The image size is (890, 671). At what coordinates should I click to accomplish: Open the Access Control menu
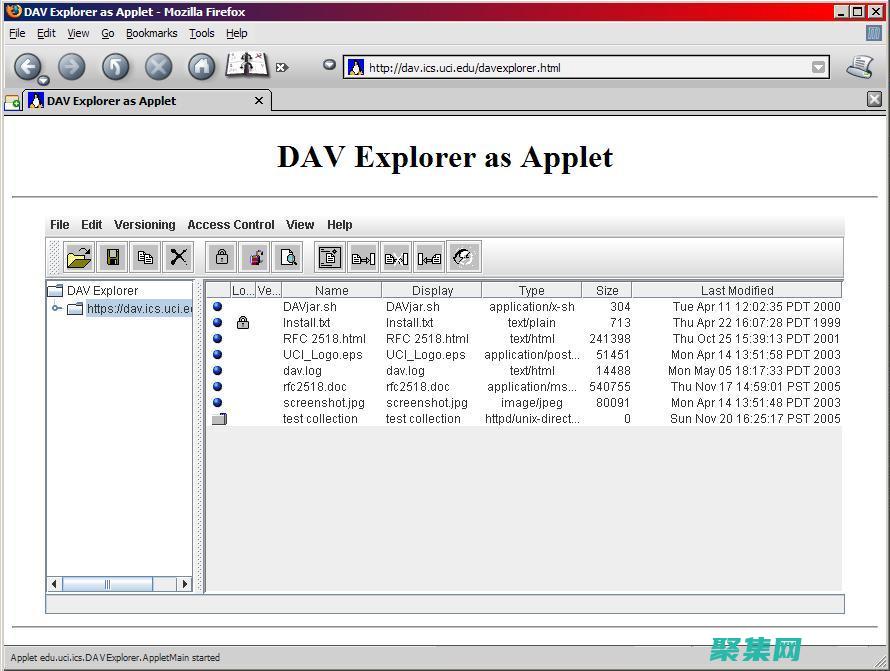[230, 224]
